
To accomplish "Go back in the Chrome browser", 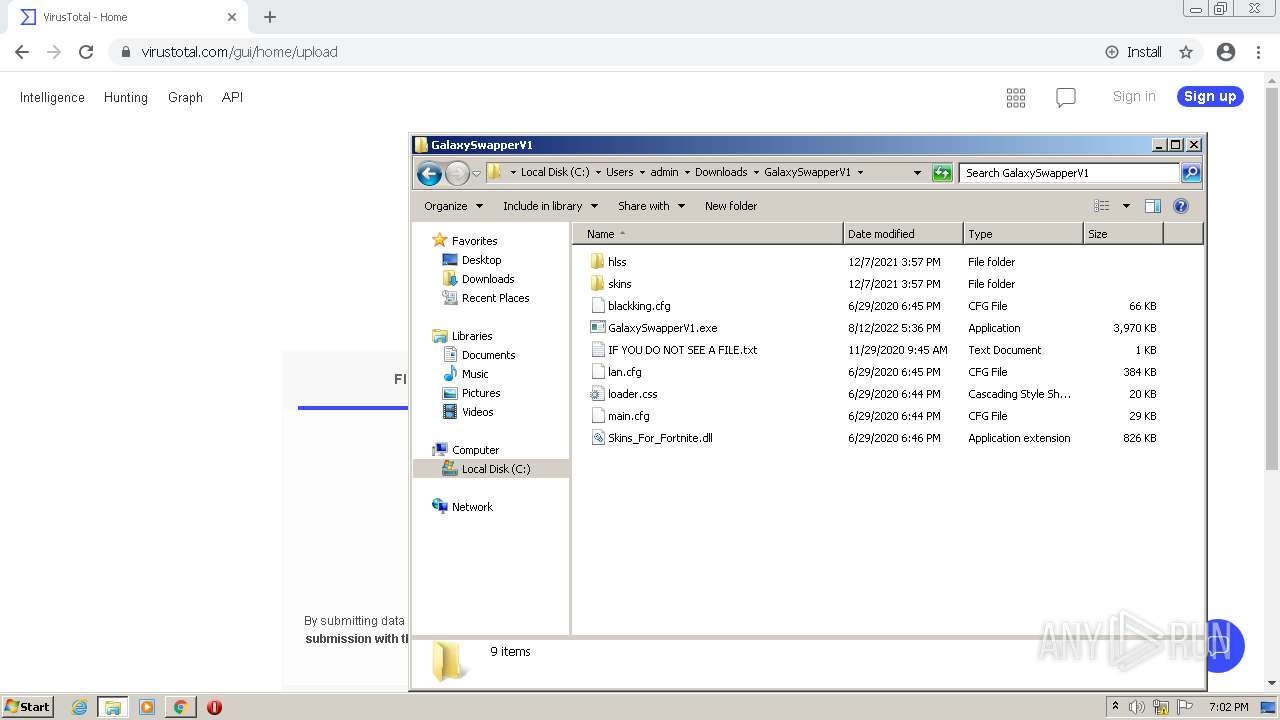I will (22, 52).
